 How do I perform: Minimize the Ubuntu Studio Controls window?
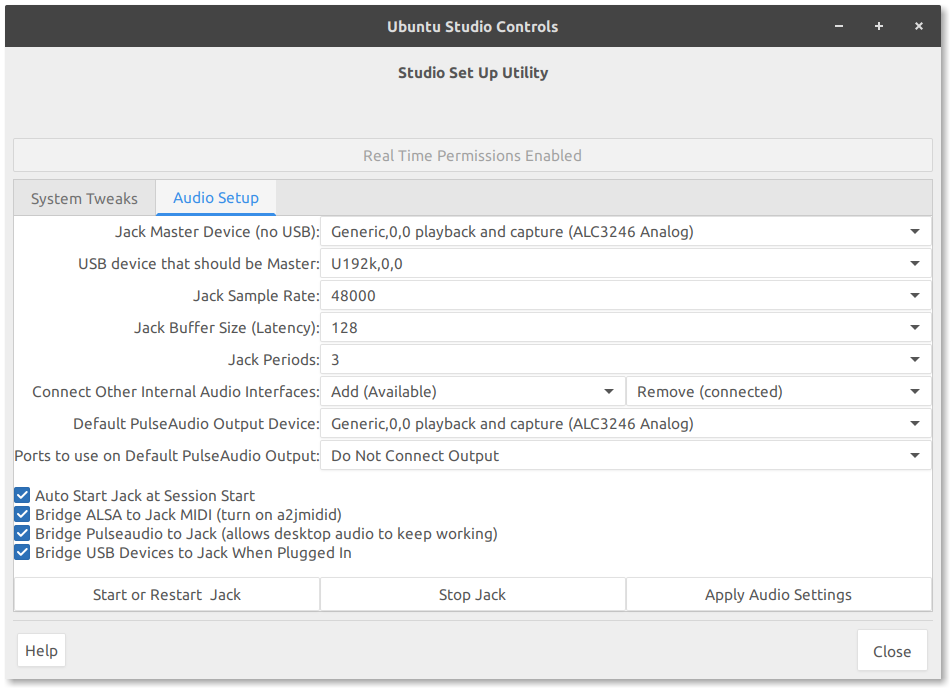838,26
